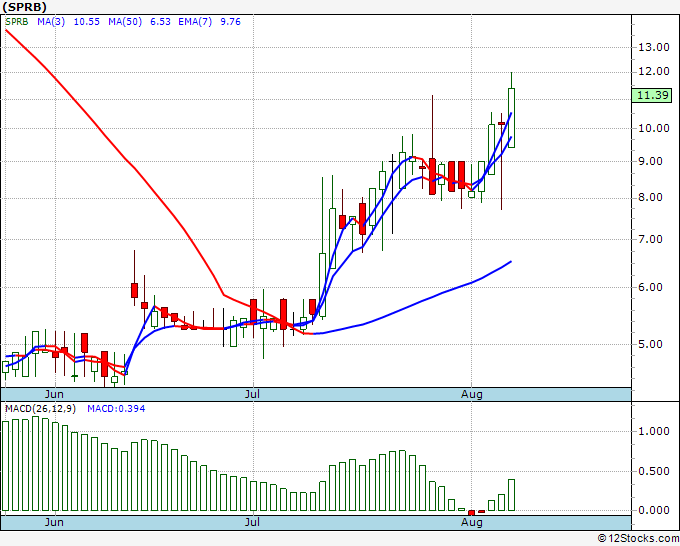Screen dimensions: 680x546
Task: Click the 0.500 MACD axis label
Action: 654,471
